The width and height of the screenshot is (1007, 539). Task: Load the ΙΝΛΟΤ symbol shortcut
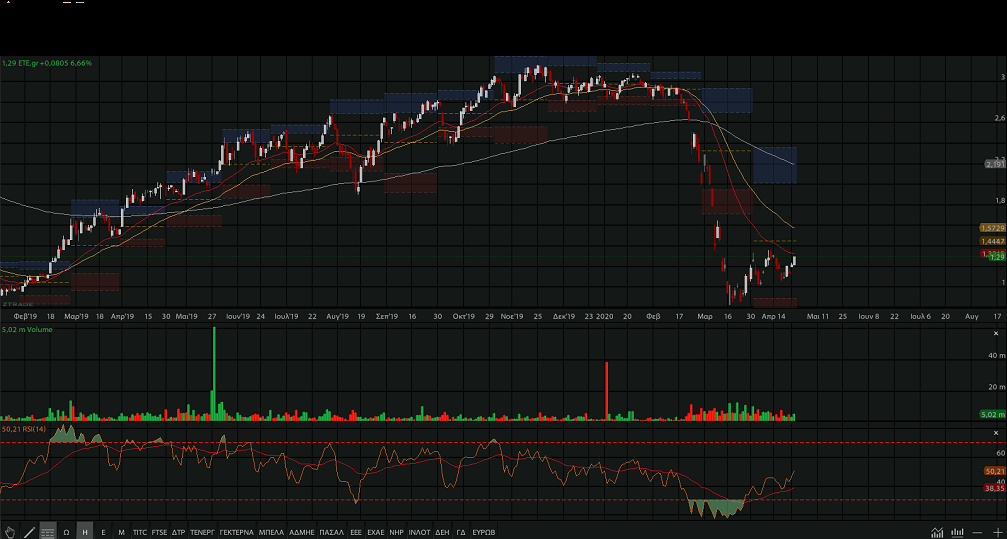click(x=419, y=532)
